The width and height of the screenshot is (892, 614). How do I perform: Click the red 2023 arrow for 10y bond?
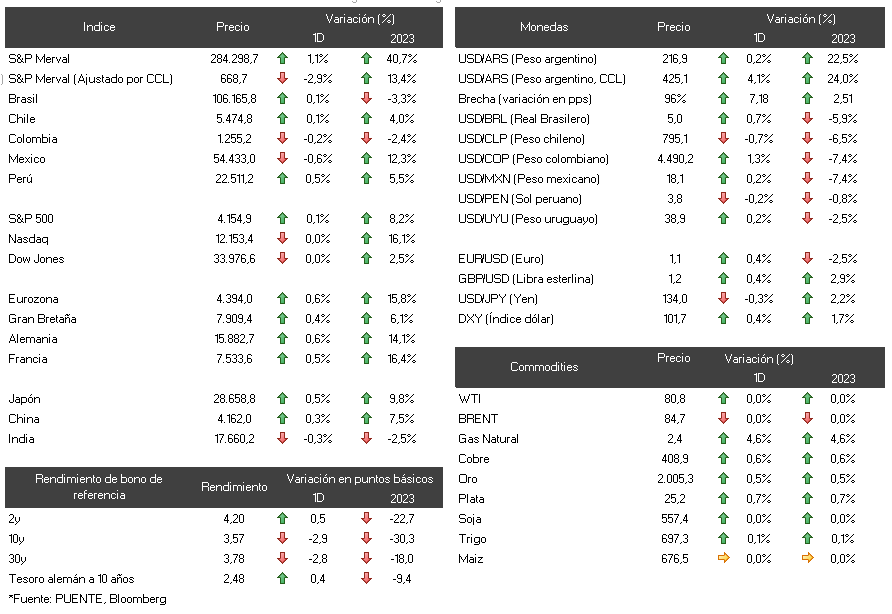[366, 538]
